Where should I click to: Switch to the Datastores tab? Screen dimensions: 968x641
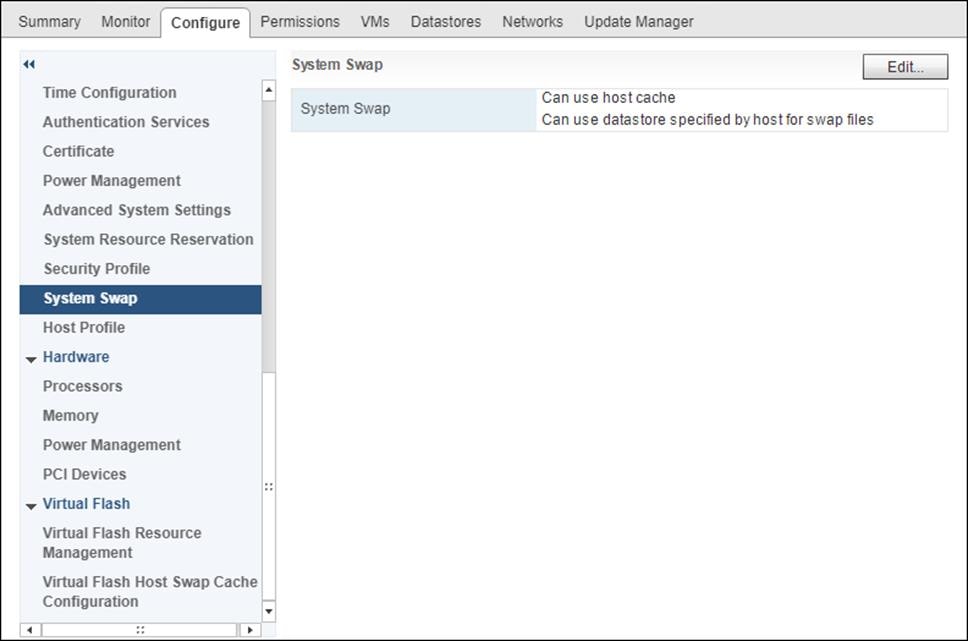pyautogui.click(x=445, y=20)
